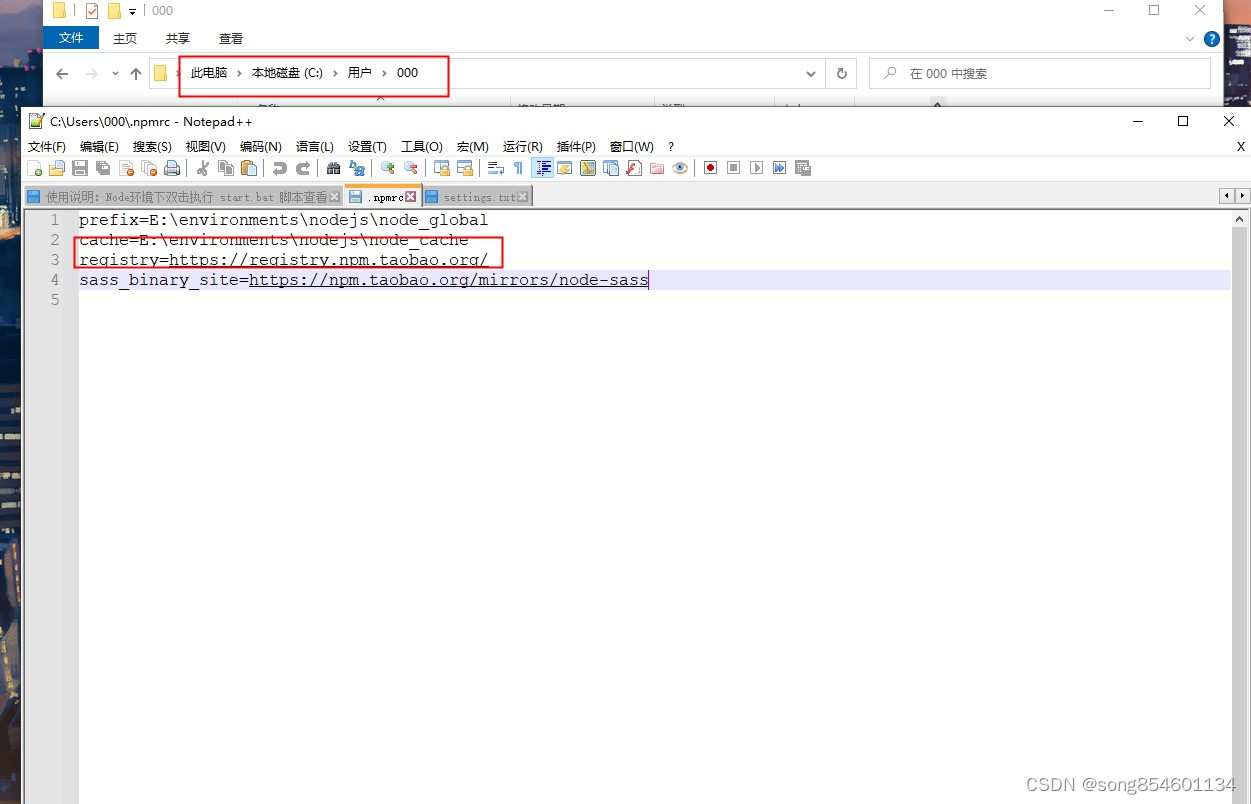Refresh the 000 folder view

pyautogui.click(x=841, y=73)
